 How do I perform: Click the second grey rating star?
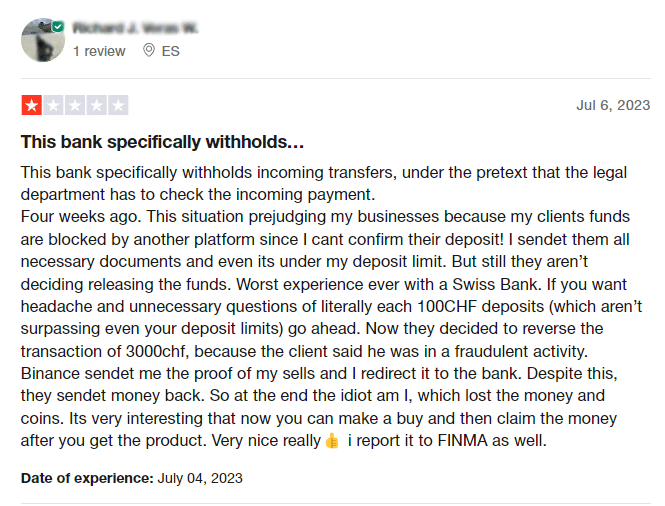tap(53, 105)
